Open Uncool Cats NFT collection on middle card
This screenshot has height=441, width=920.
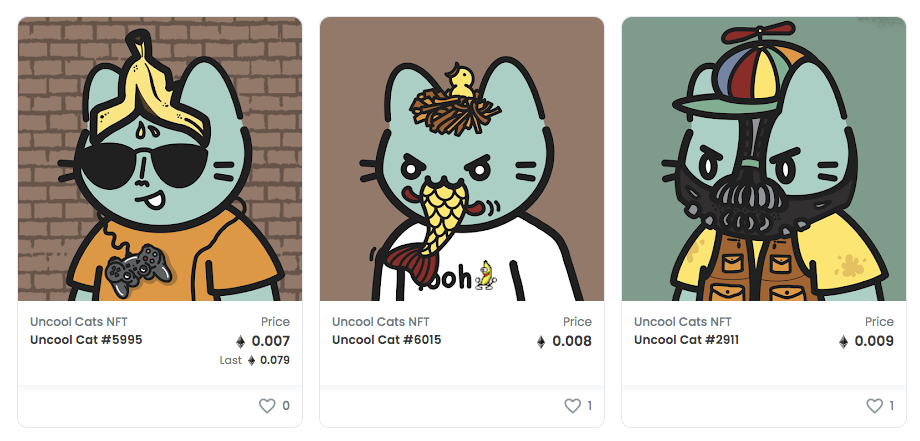click(x=381, y=321)
